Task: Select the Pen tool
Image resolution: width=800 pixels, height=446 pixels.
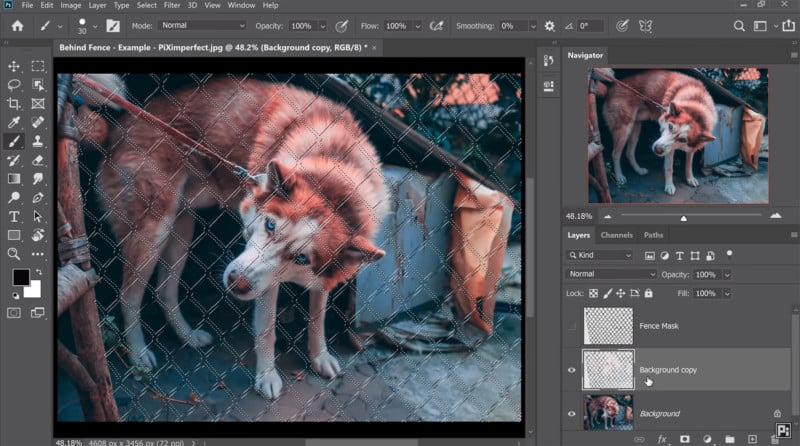Action: [x=38, y=197]
